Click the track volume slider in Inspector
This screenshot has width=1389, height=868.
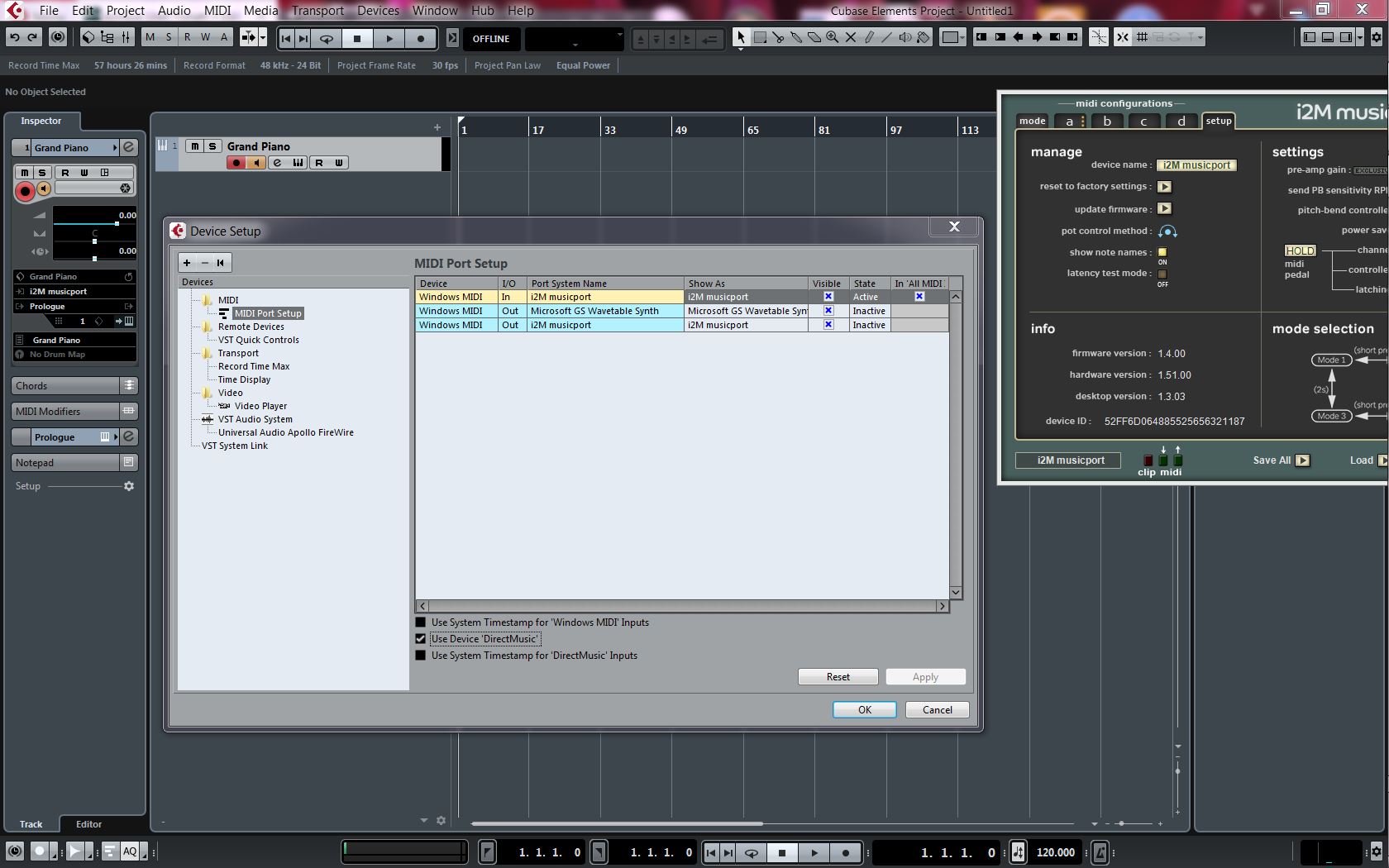[x=94, y=223]
